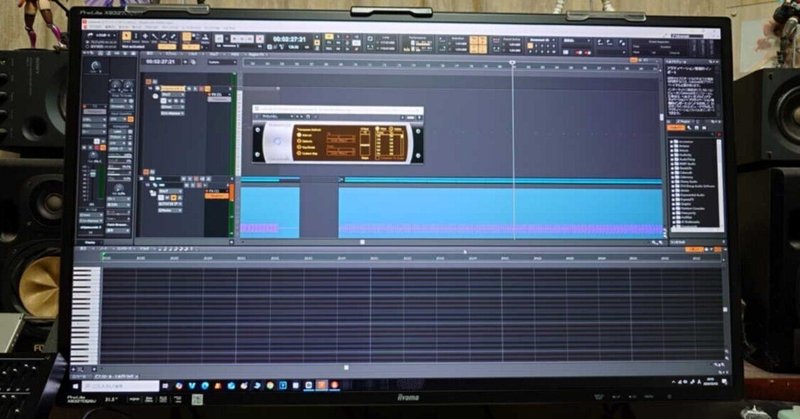Open the Custom track control dropdown

[222, 62]
